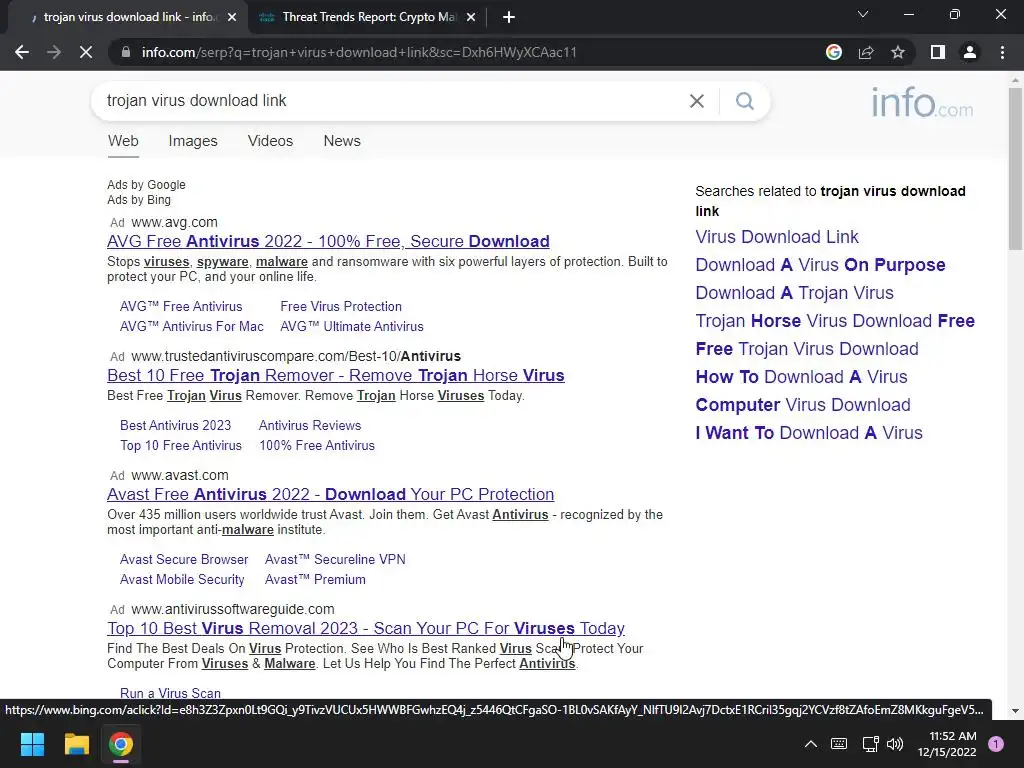Toggle the Chrome side panel icon

click(938, 52)
